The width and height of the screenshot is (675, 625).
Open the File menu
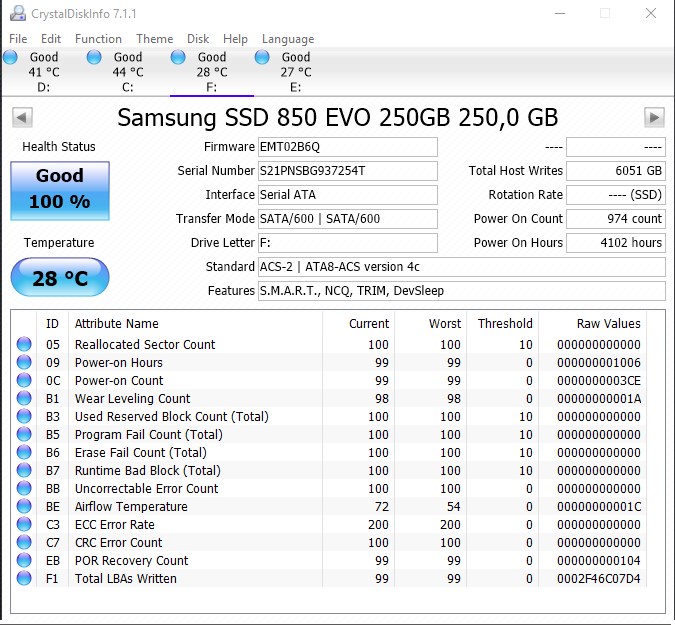pyautogui.click(x=18, y=39)
